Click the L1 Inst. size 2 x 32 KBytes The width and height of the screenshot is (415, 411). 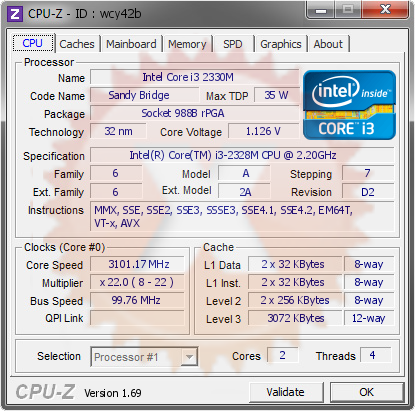point(295,282)
